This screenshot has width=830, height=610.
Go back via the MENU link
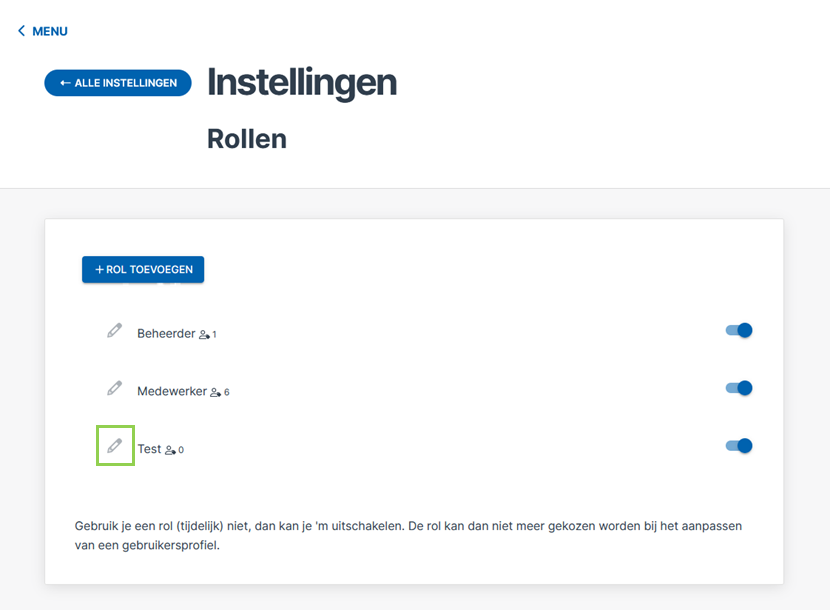click(x=43, y=31)
